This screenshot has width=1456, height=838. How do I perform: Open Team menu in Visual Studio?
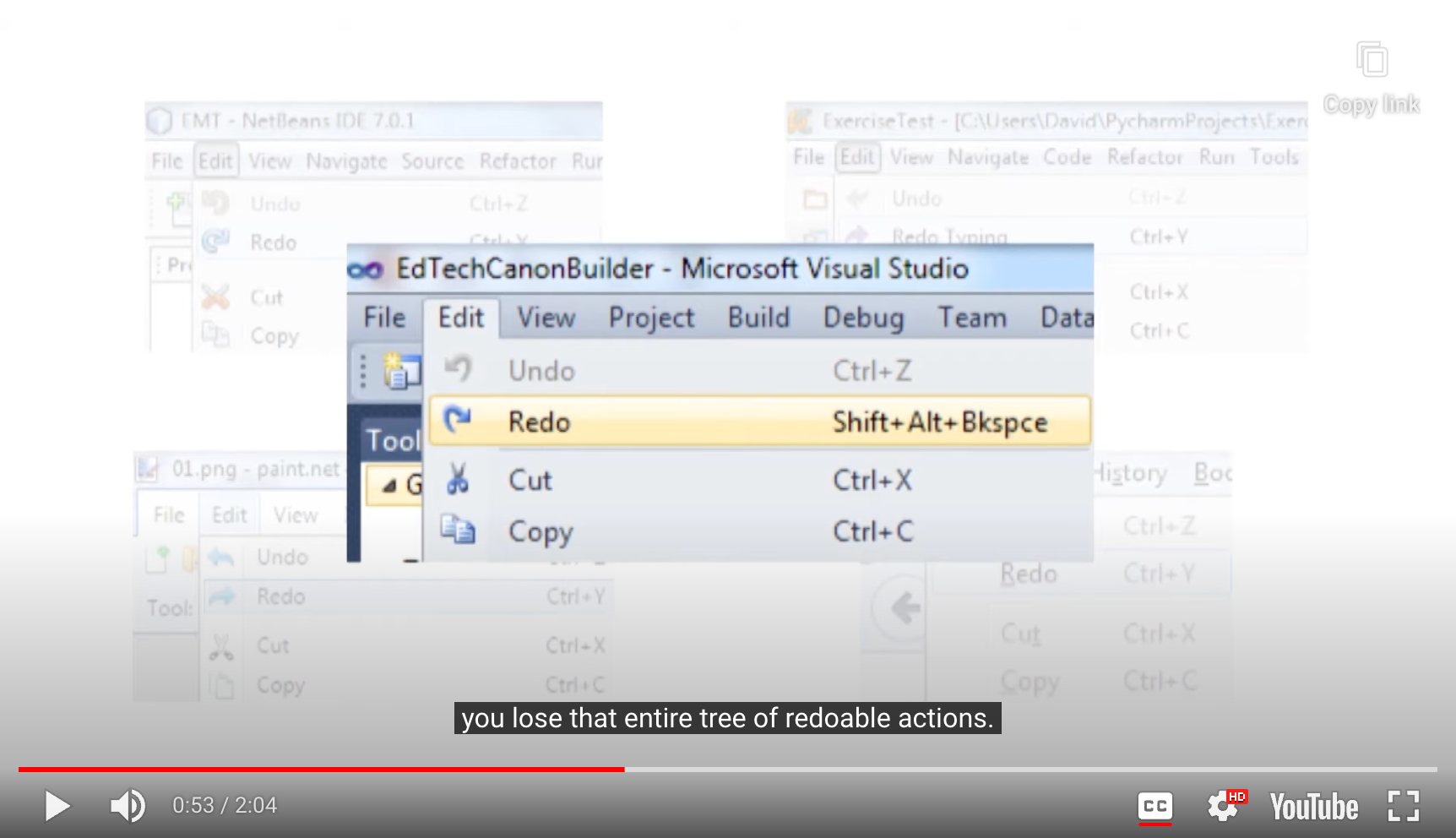972,318
